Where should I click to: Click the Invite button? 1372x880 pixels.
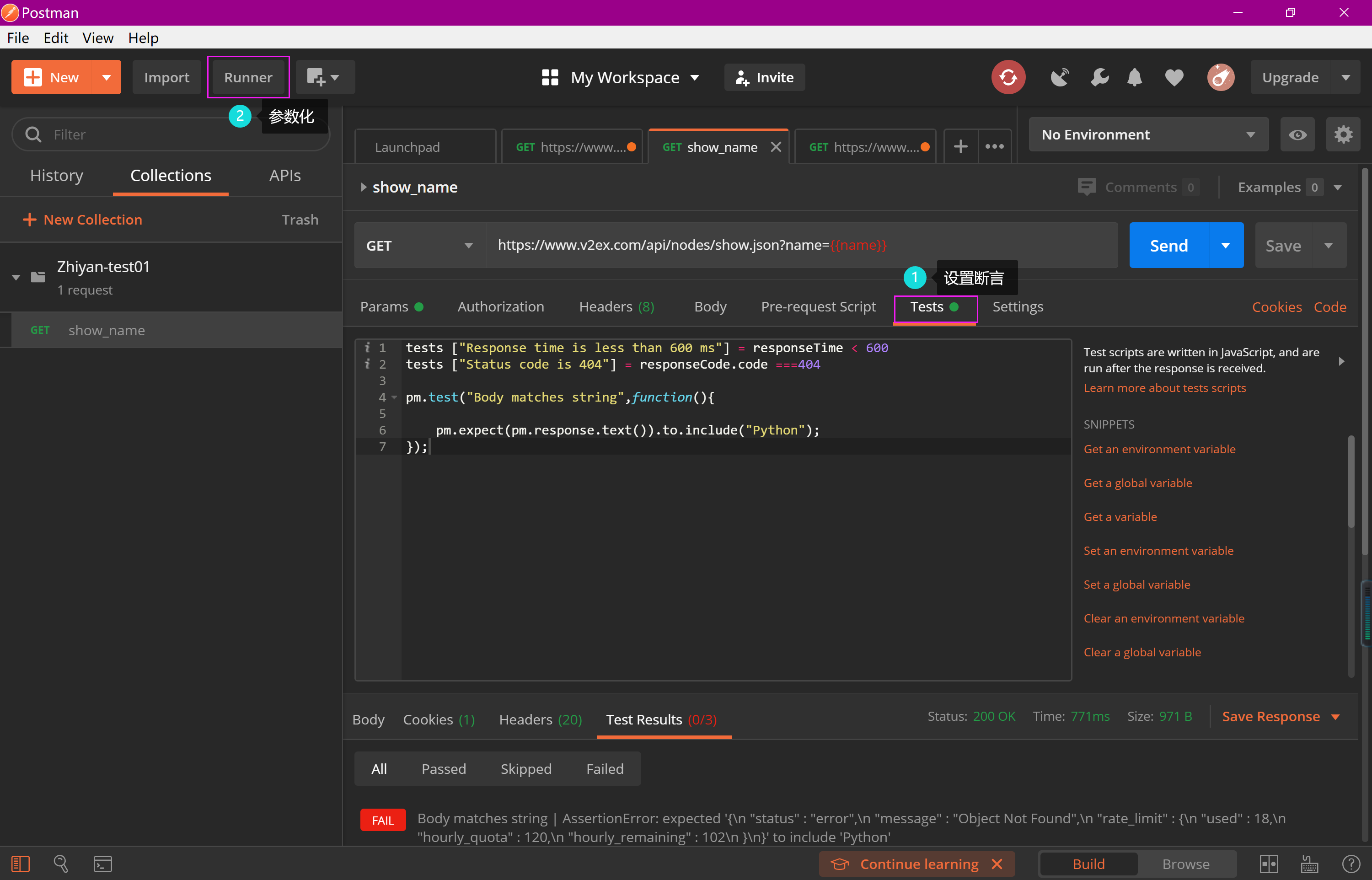click(764, 77)
